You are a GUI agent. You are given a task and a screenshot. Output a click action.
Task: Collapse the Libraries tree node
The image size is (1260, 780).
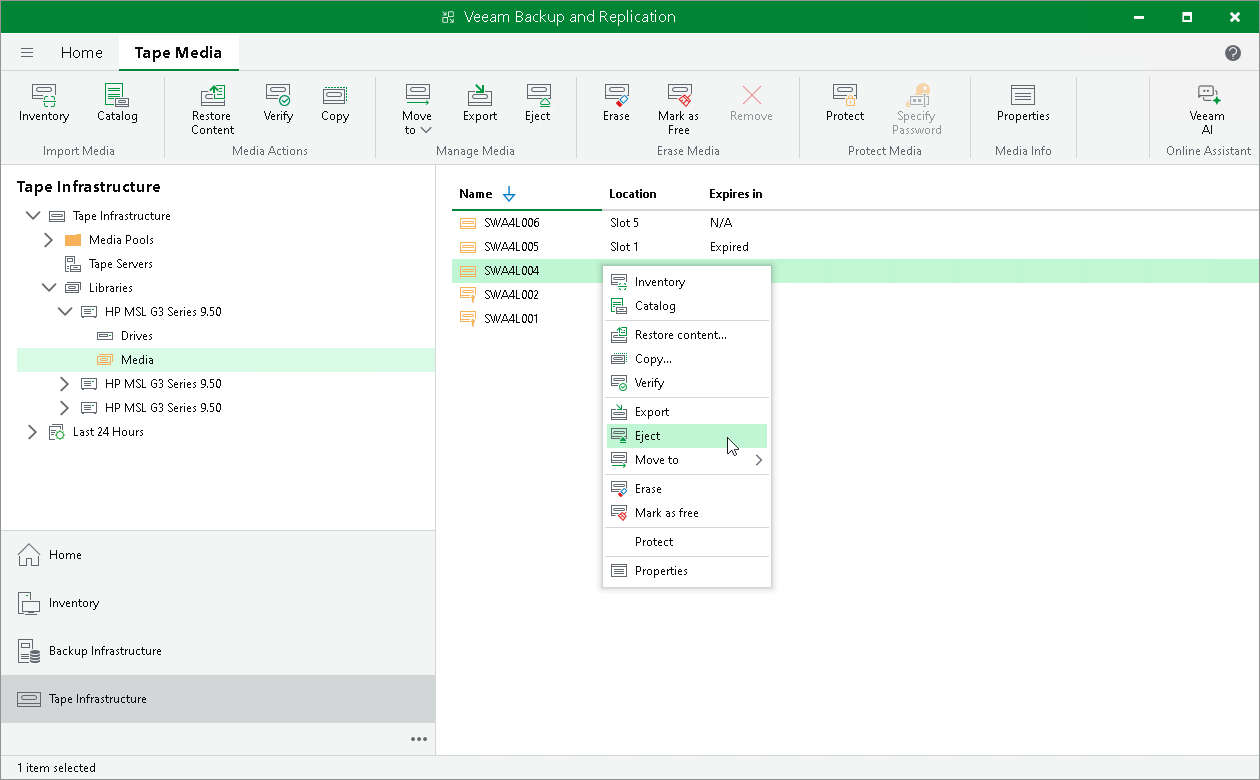coord(49,287)
